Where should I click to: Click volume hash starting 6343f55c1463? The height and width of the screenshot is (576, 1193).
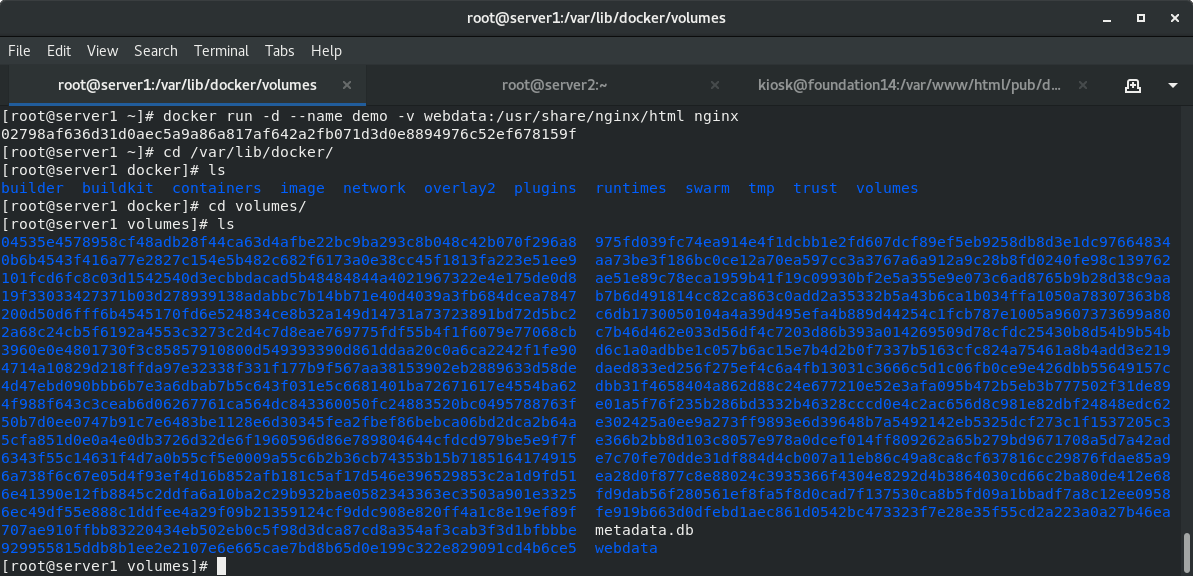(289, 458)
